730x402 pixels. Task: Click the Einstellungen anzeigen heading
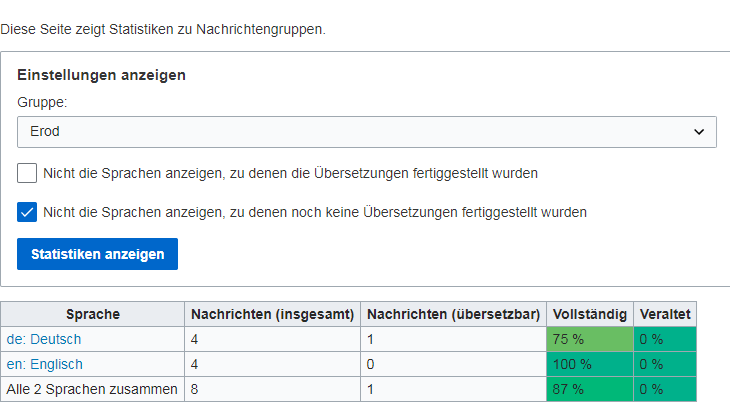point(102,75)
